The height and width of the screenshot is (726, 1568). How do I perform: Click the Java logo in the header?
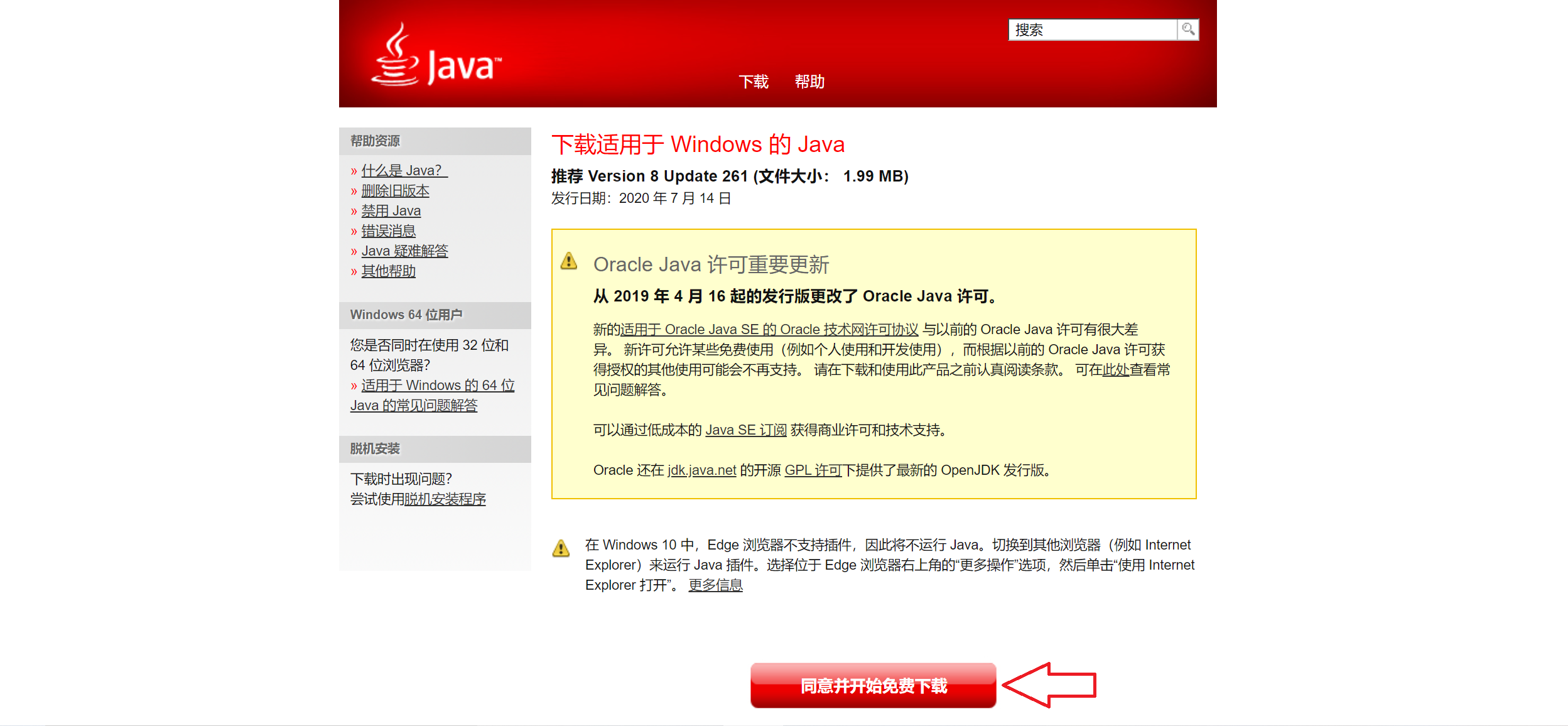[x=436, y=55]
